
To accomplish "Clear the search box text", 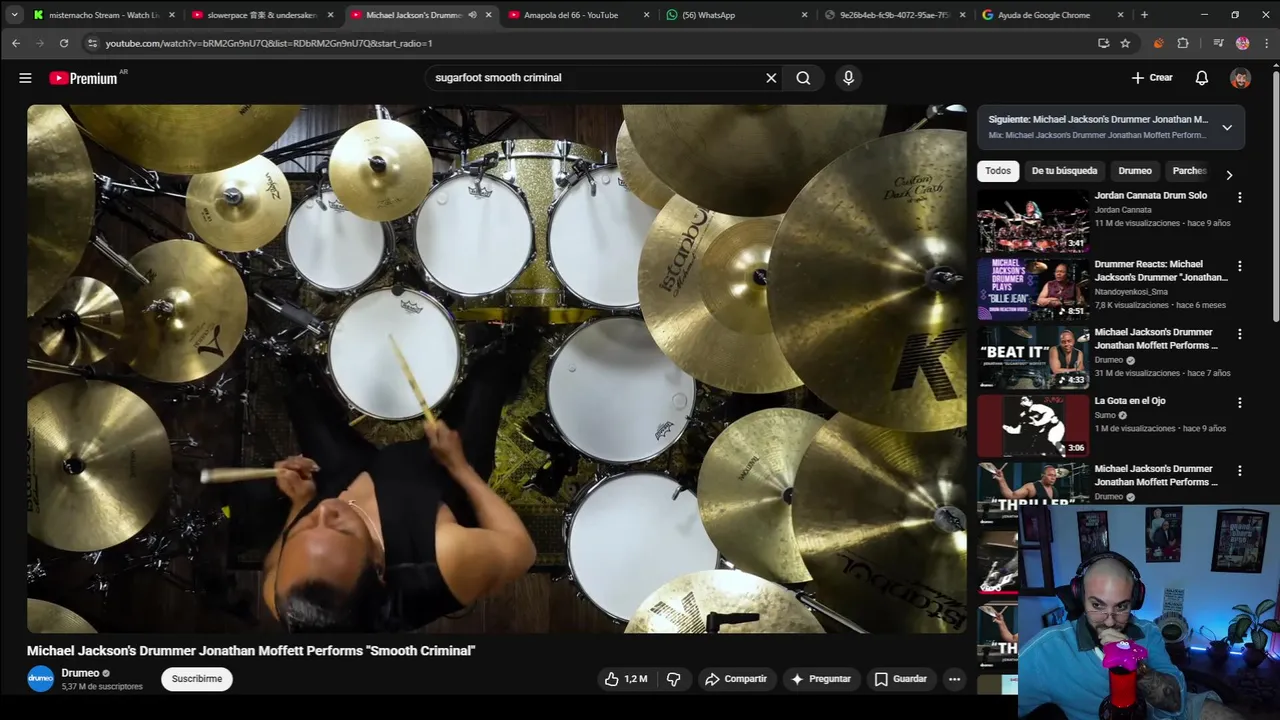I will [771, 78].
